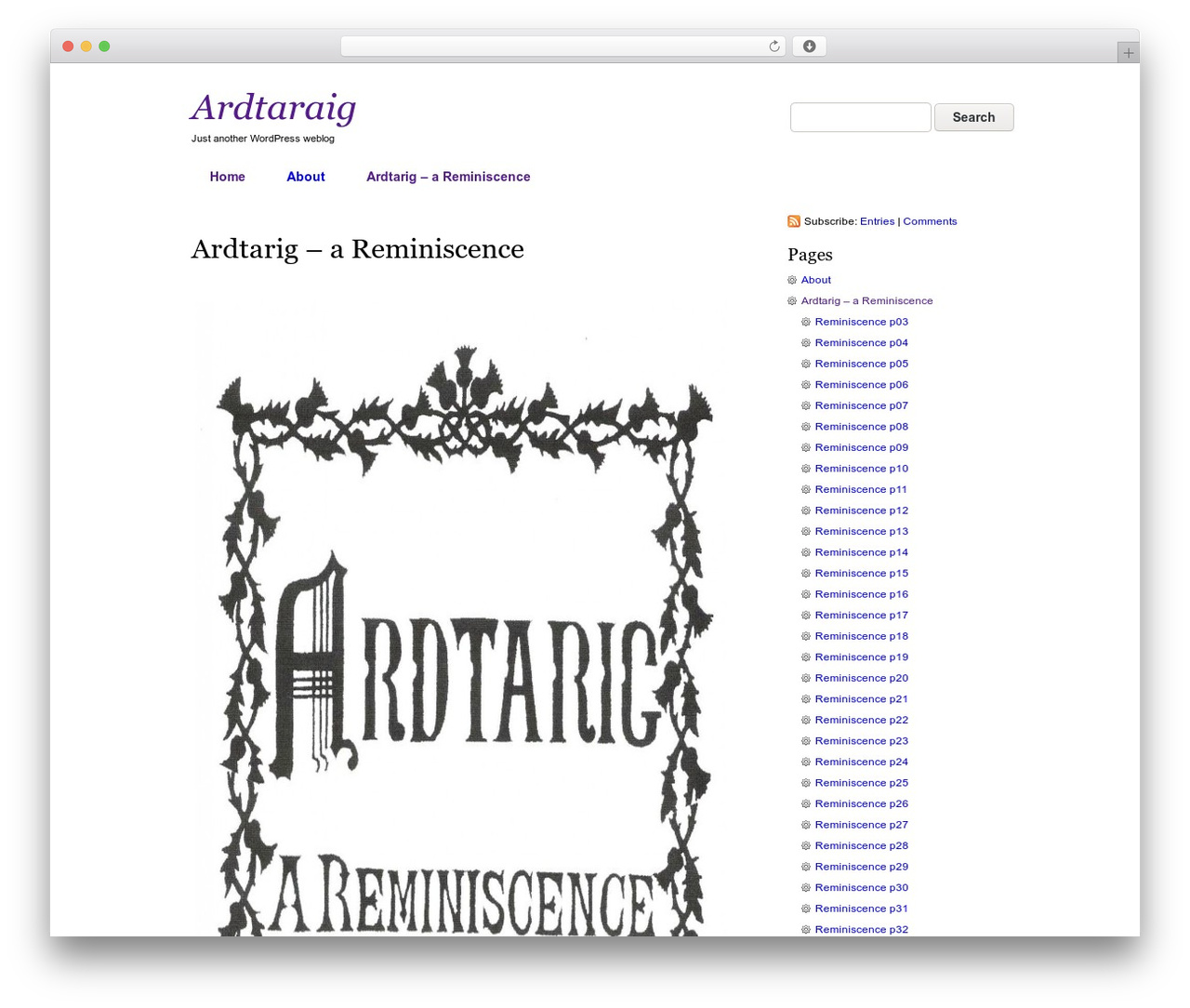Open Reminiscence p17 page
The height and width of the screenshot is (1008, 1190).
(861, 616)
